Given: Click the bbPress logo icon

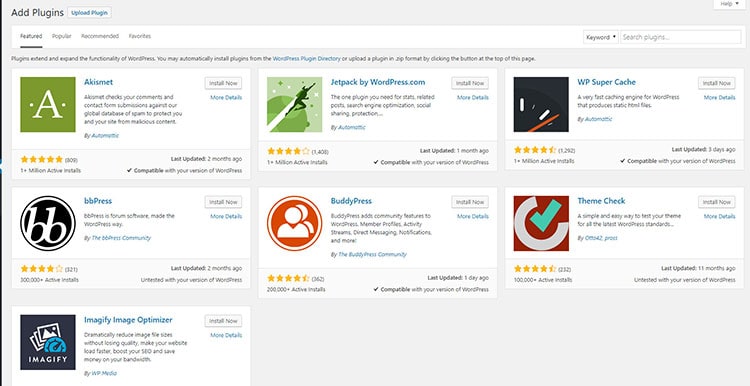Looking at the screenshot, I should (x=48, y=223).
